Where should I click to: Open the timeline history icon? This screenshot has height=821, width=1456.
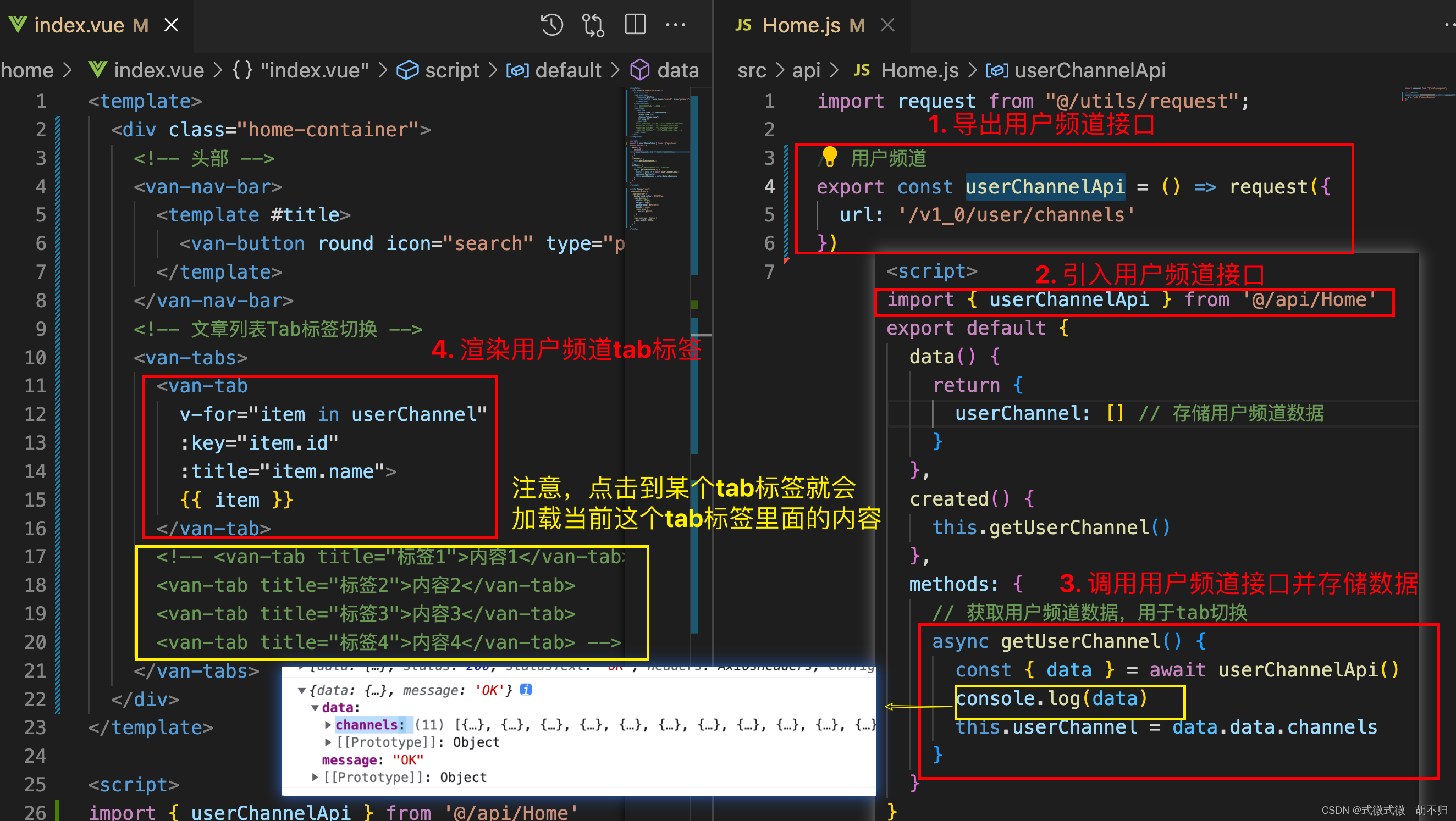click(551, 25)
